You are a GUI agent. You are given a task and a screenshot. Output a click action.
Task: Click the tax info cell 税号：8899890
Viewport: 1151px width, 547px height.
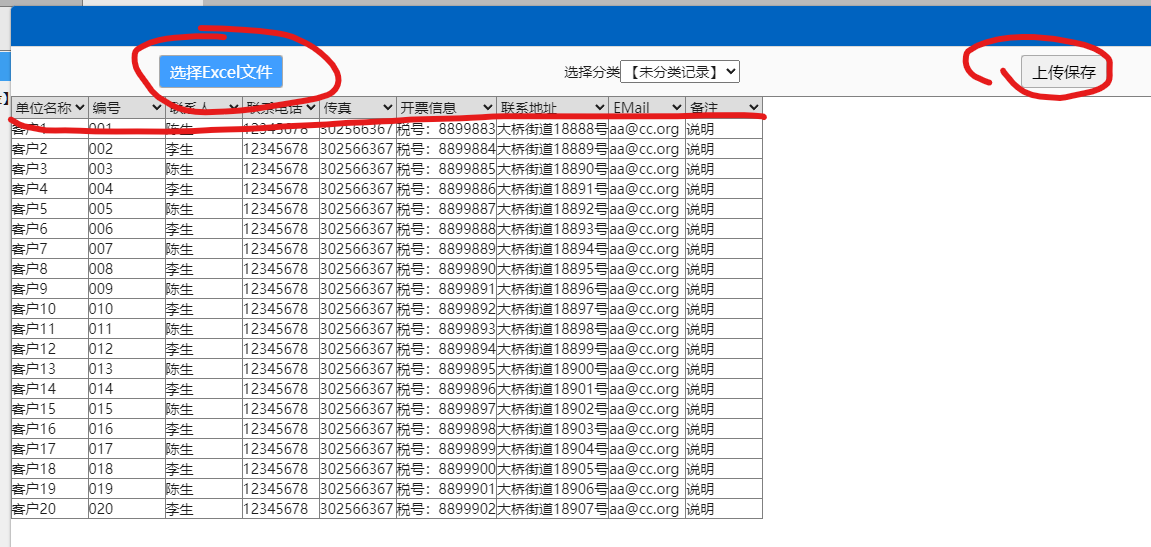(446, 269)
